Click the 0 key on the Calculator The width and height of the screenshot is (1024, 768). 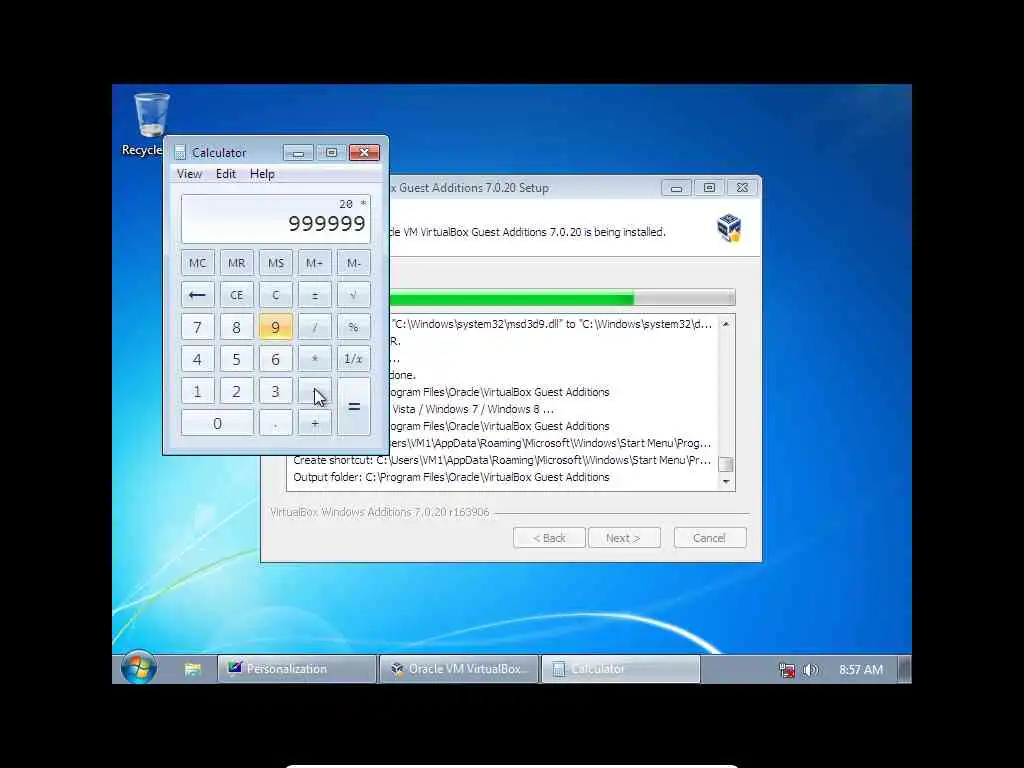[x=217, y=423]
